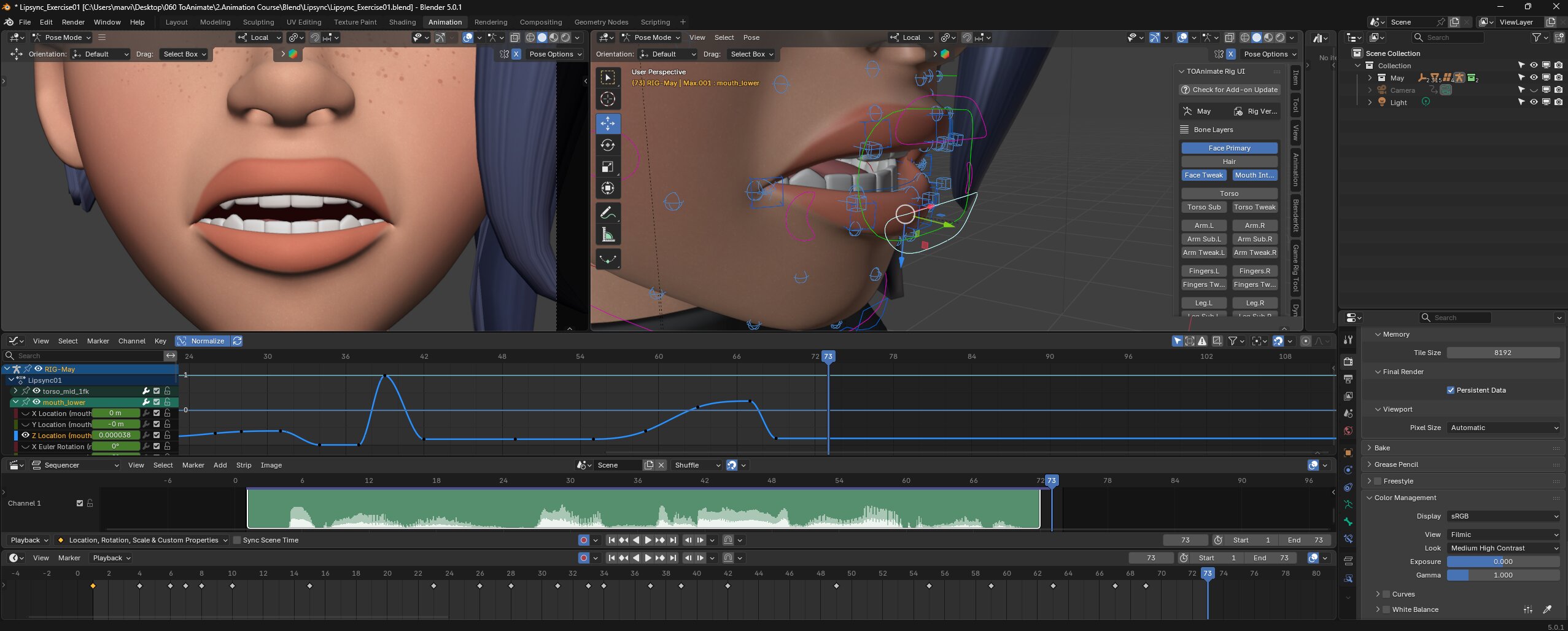
Task: Select the Cursor tool in toolbar
Action: pyautogui.click(x=607, y=99)
